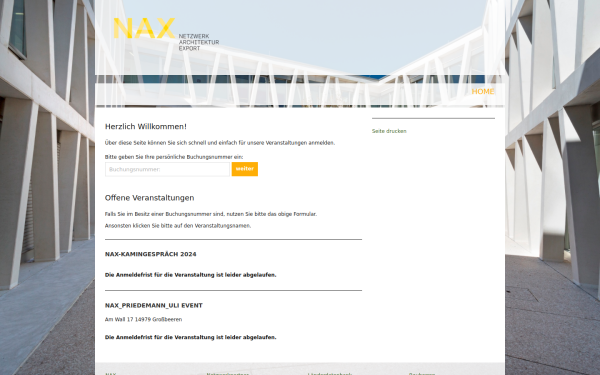Click sentence starting 'Falls Sie im Besitz einer Buchungsnummer'
This screenshot has height=375, width=600.
click(x=211, y=214)
